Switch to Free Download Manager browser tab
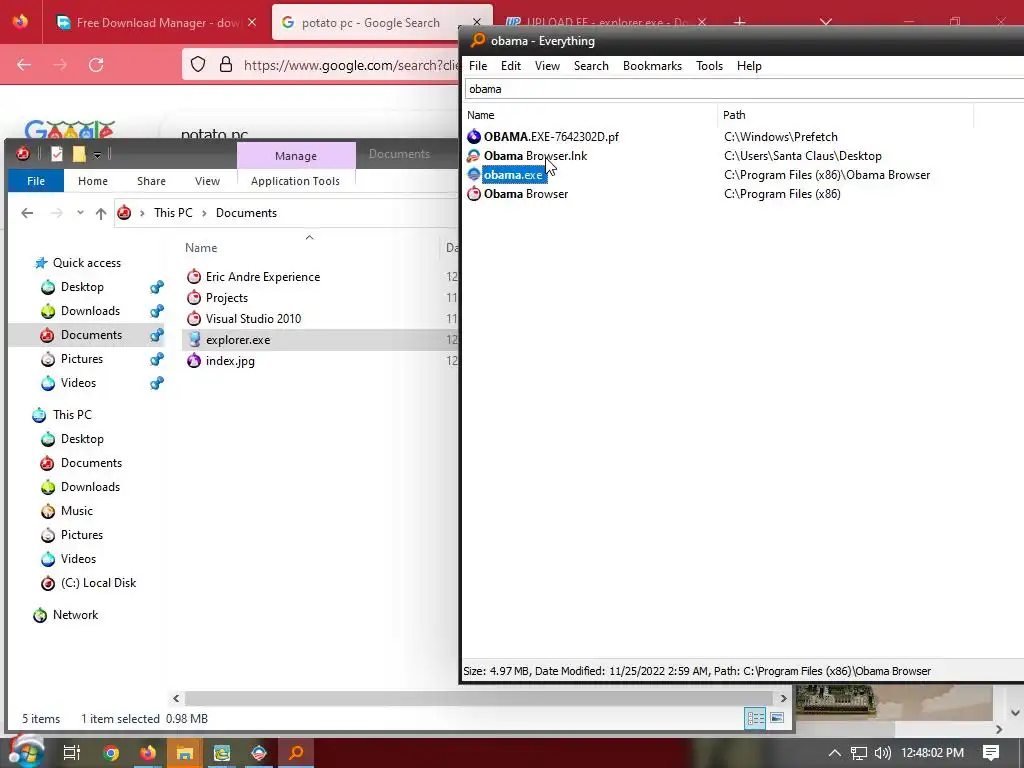The image size is (1024, 768). [157, 23]
